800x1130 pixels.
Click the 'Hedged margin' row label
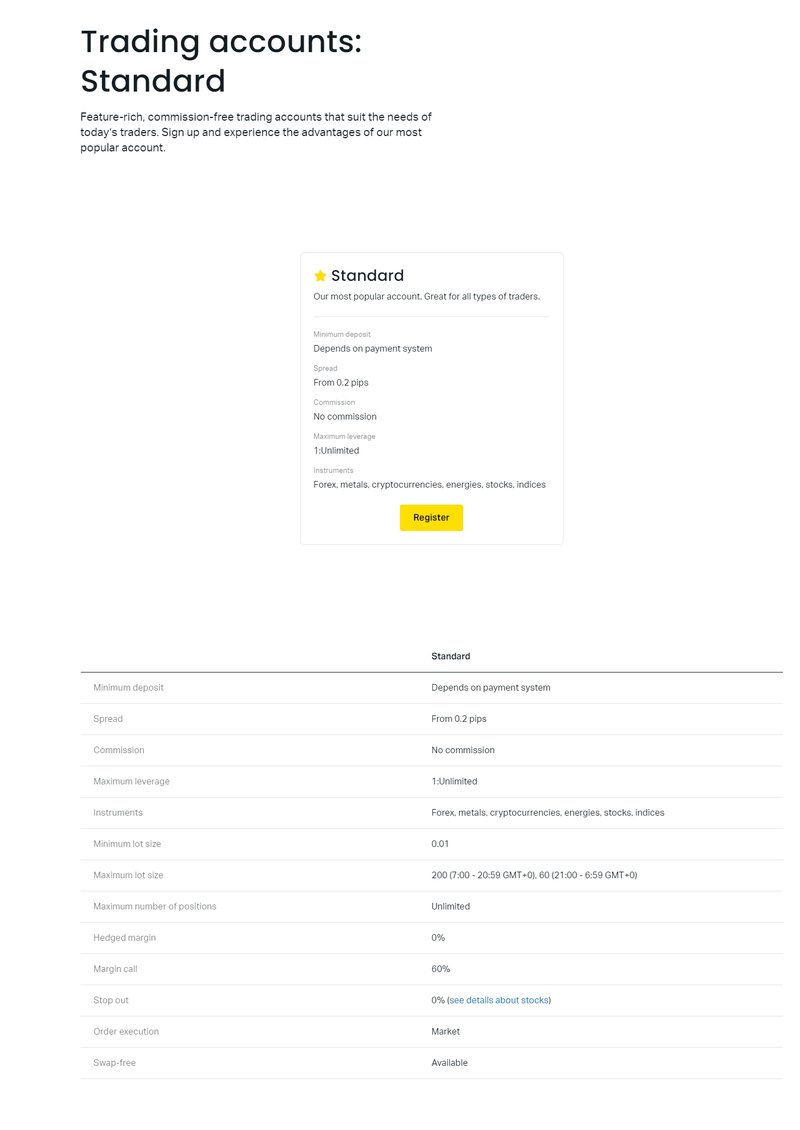click(x=124, y=938)
